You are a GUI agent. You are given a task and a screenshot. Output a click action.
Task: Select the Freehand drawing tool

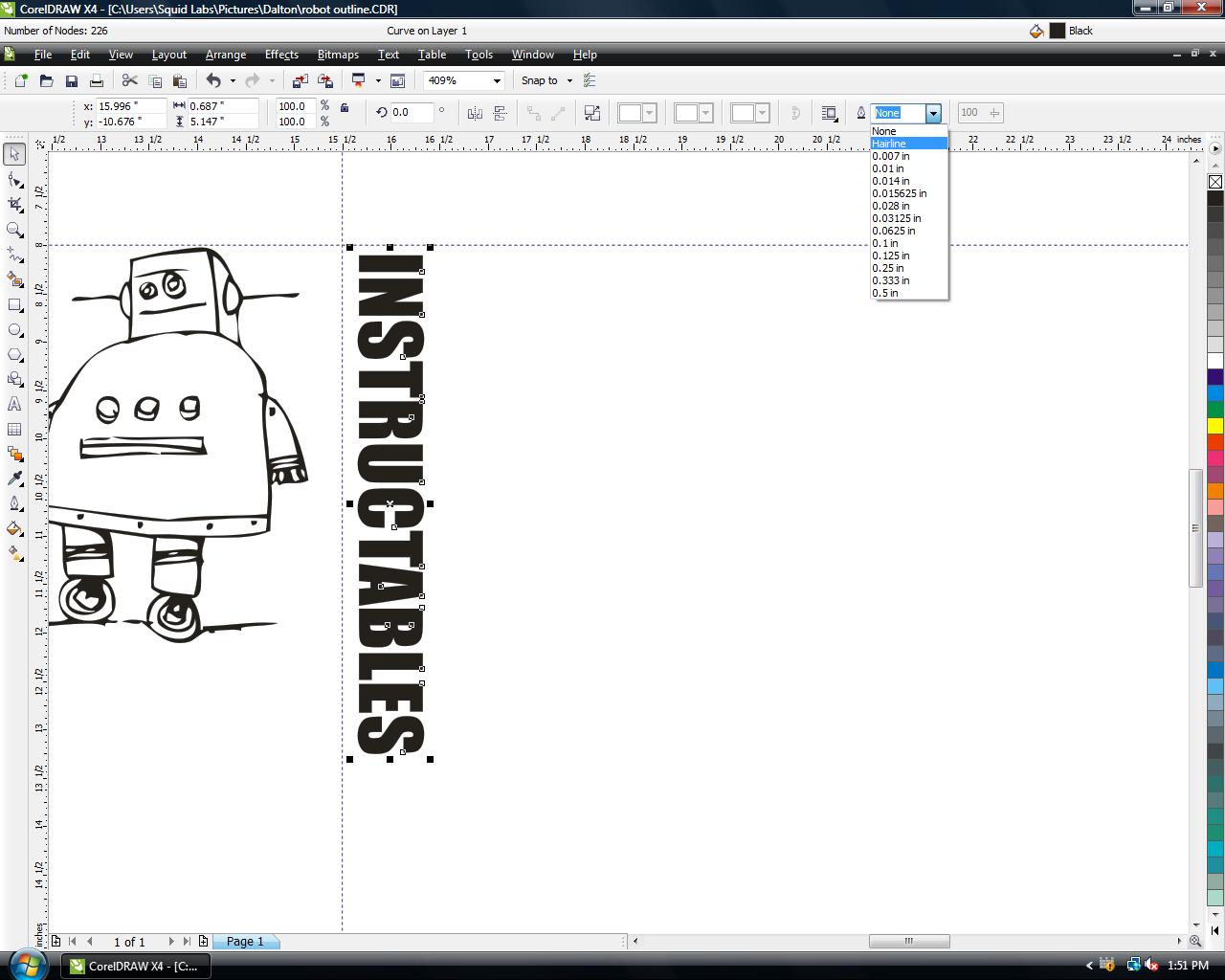tap(14, 255)
